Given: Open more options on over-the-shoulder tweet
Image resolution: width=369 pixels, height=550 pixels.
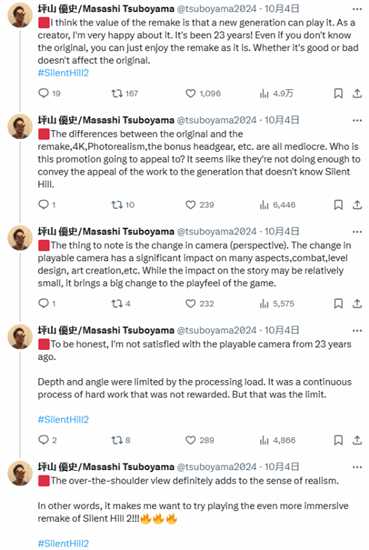Looking at the screenshot, I should pos(357,467).
